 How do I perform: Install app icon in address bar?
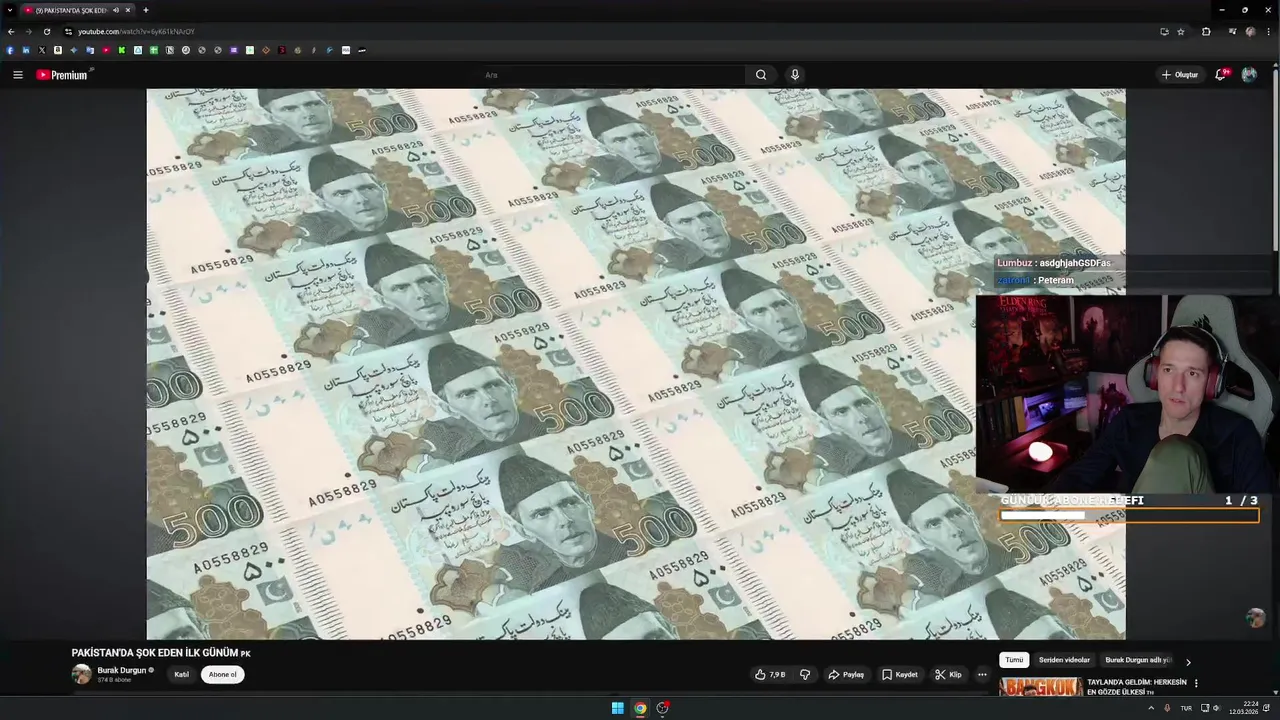1164,32
